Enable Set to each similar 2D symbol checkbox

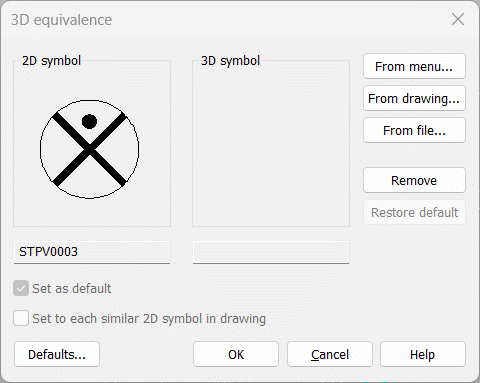tap(21, 318)
